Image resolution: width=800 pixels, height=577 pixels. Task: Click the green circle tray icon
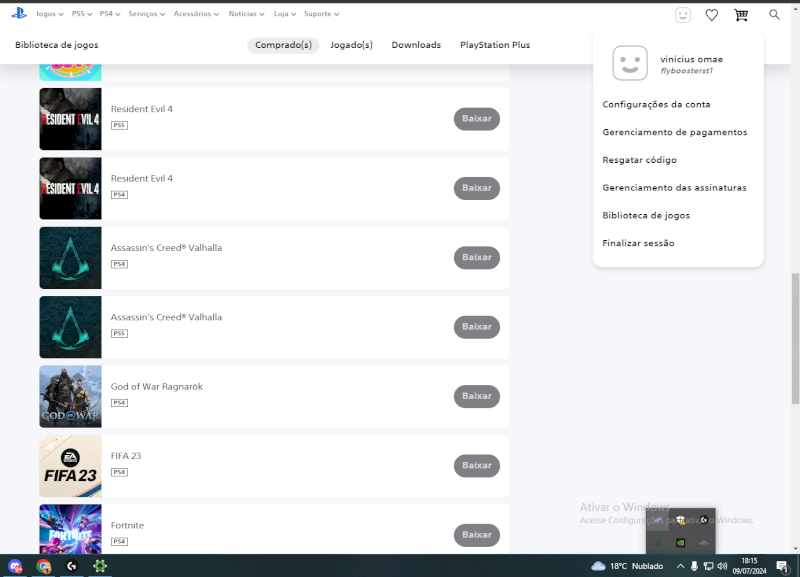point(658,543)
